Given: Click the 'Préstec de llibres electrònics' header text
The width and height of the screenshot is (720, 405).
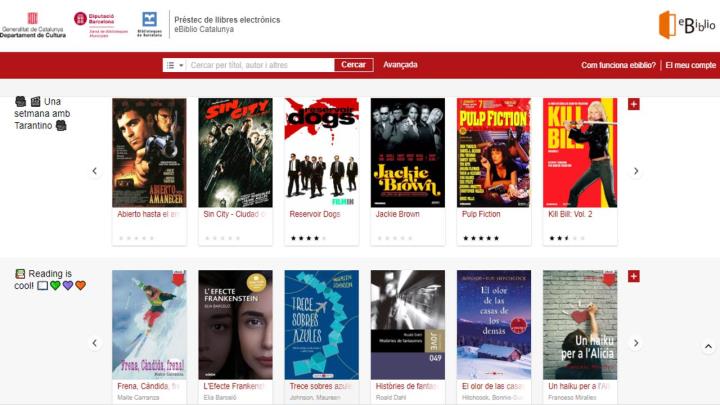Looking at the screenshot, I should (x=227, y=20).
